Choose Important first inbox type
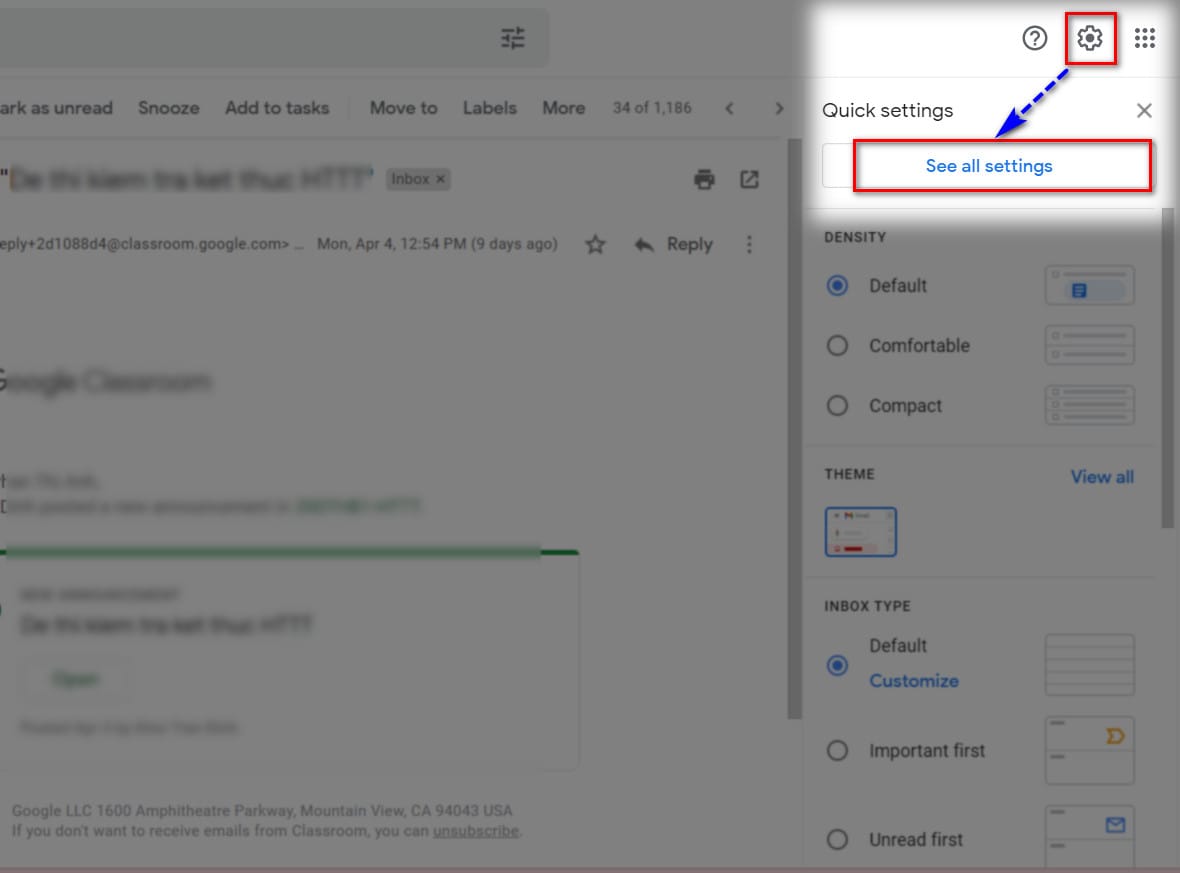The width and height of the screenshot is (1180, 873). pyautogui.click(x=837, y=750)
